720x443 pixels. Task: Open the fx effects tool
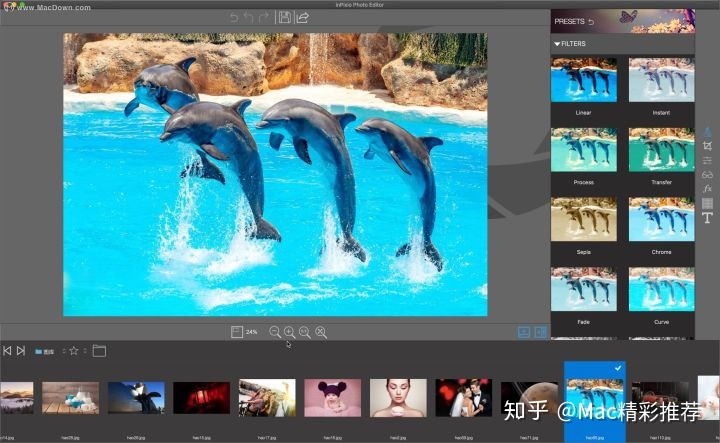click(x=707, y=188)
